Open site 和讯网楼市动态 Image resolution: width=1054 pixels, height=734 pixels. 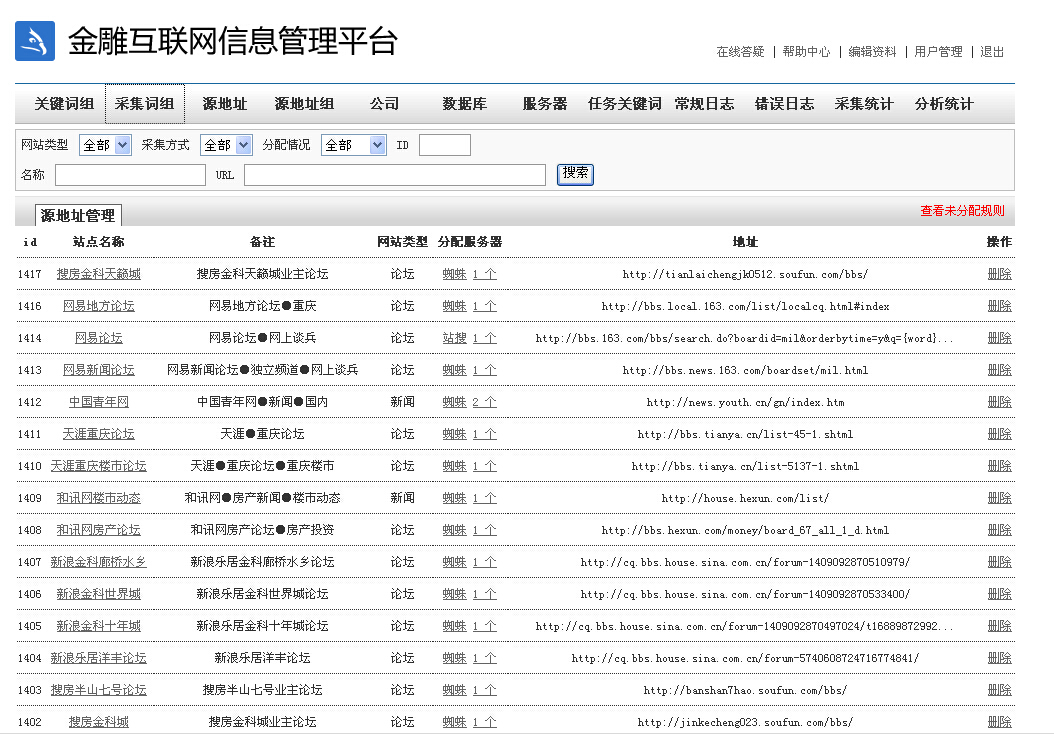(99, 498)
